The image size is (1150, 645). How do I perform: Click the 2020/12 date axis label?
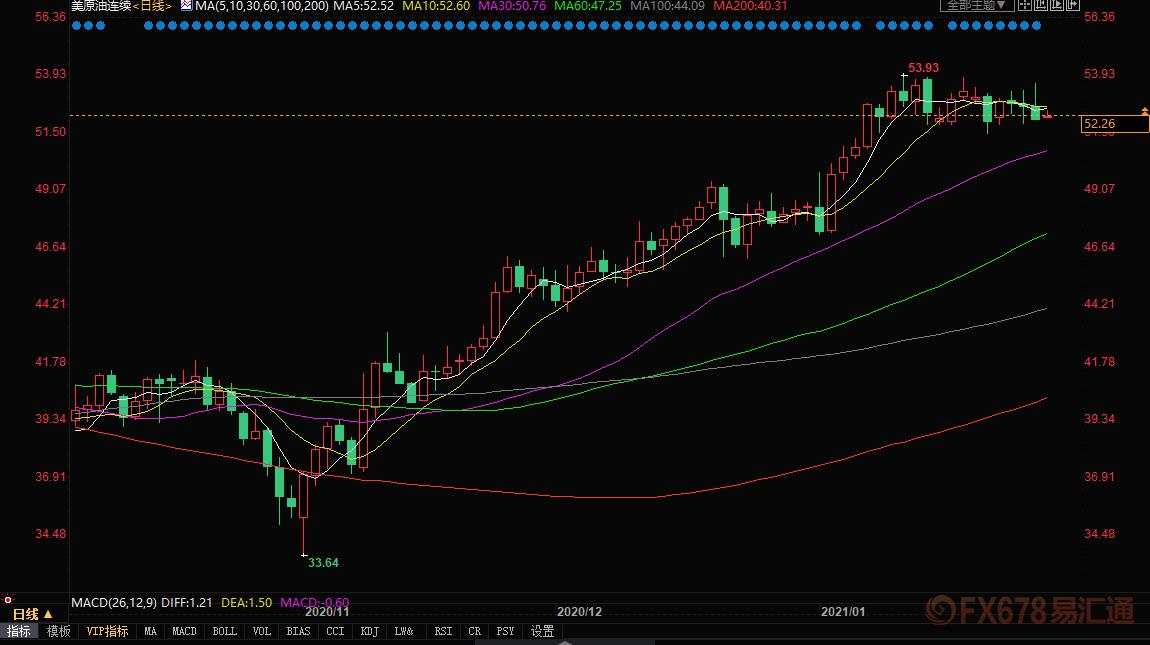point(579,611)
